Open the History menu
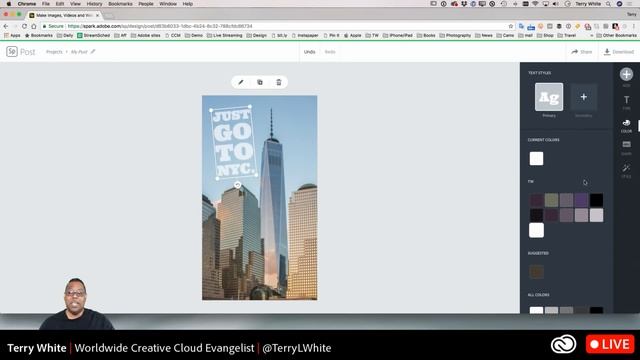Image resolution: width=640 pixels, height=360 pixels. point(94,4)
